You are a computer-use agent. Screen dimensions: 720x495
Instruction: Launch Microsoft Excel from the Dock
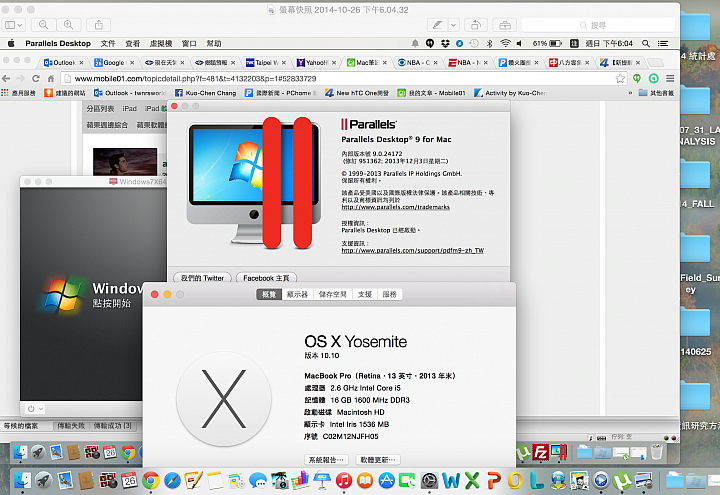click(x=472, y=481)
